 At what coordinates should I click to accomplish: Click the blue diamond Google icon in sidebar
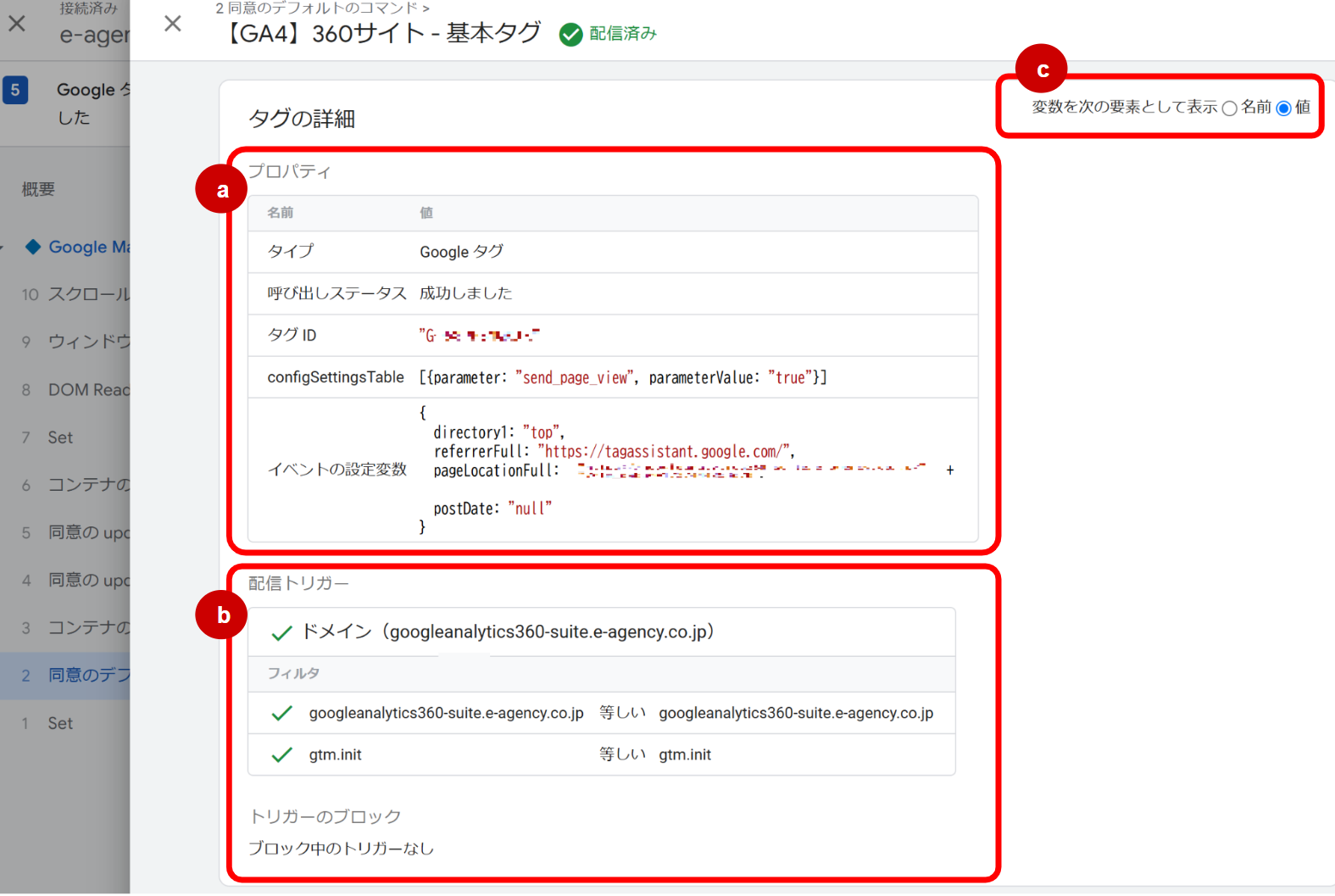pos(33,247)
